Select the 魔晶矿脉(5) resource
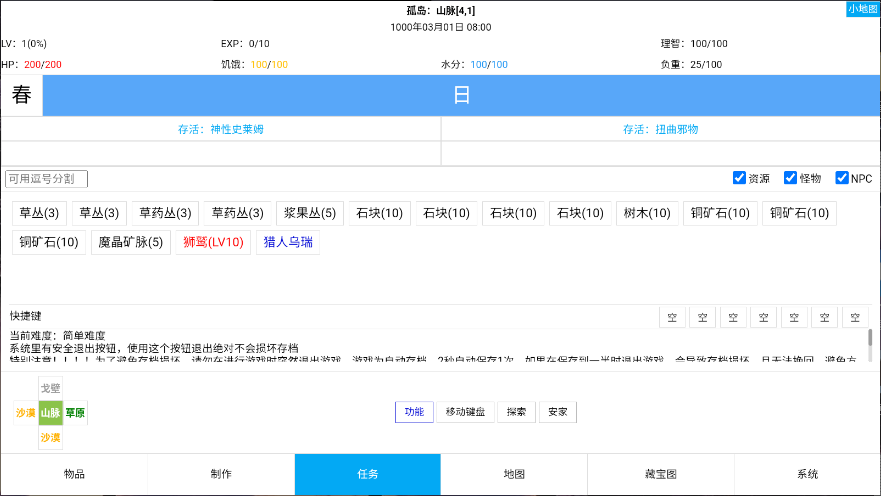 coord(131,243)
